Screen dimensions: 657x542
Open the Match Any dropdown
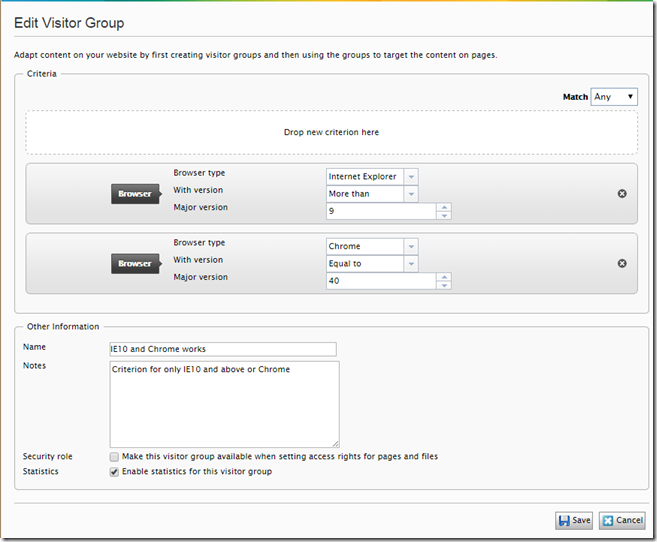(x=614, y=97)
